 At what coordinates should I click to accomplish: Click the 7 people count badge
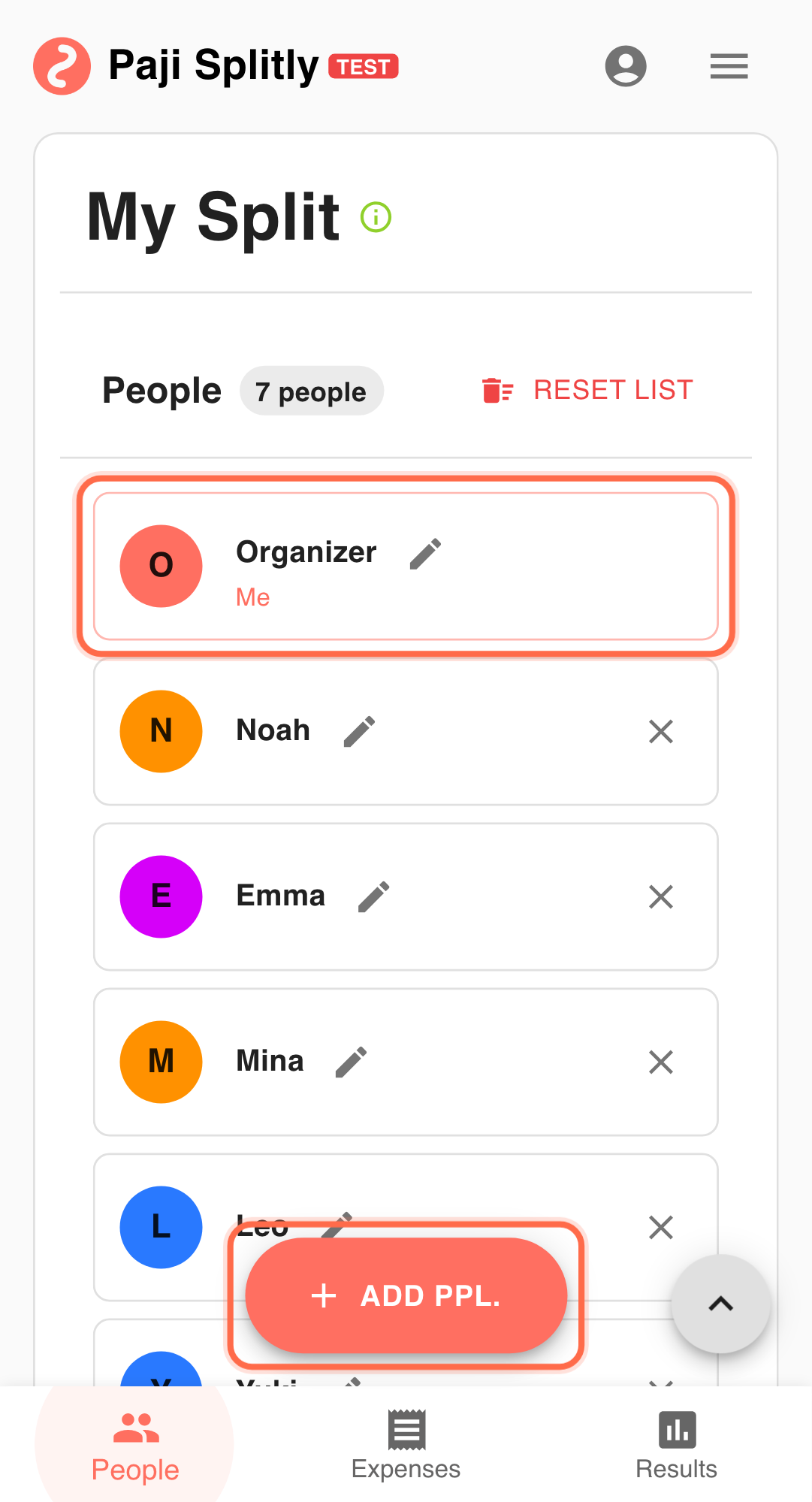(311, 391)
